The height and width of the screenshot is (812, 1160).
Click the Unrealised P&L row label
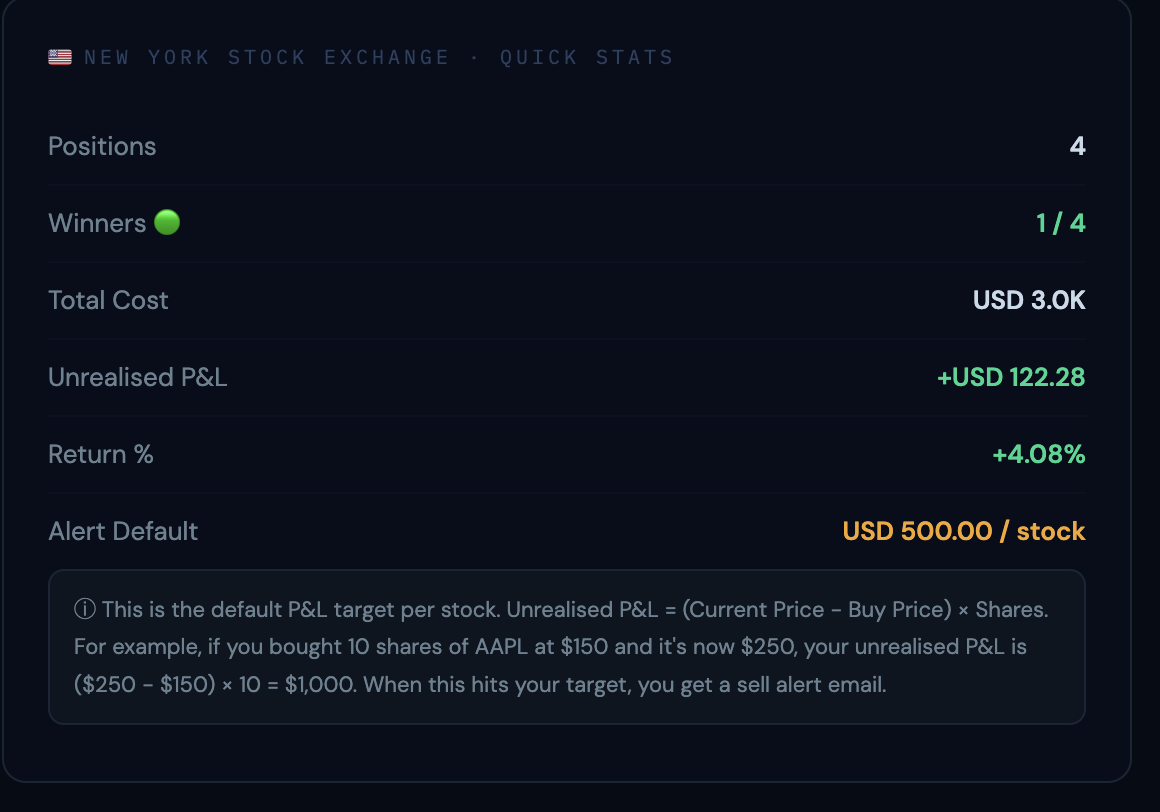tap(138, 377)
